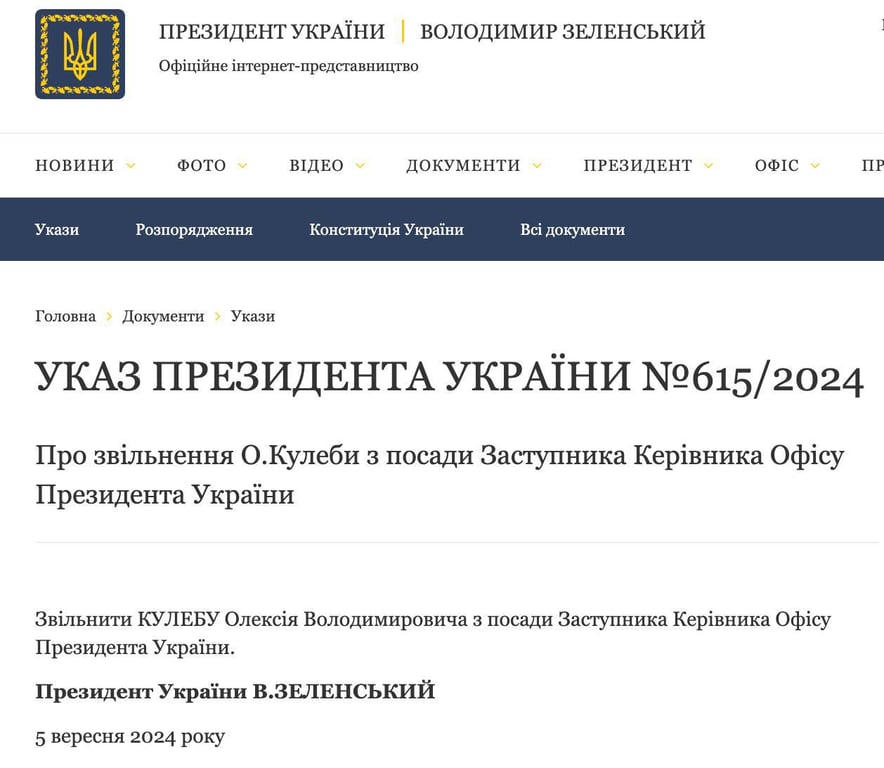Click the yellow separator bar beside Зеленський's name
This screenshot has width=884, height=768.
(404, 31)
